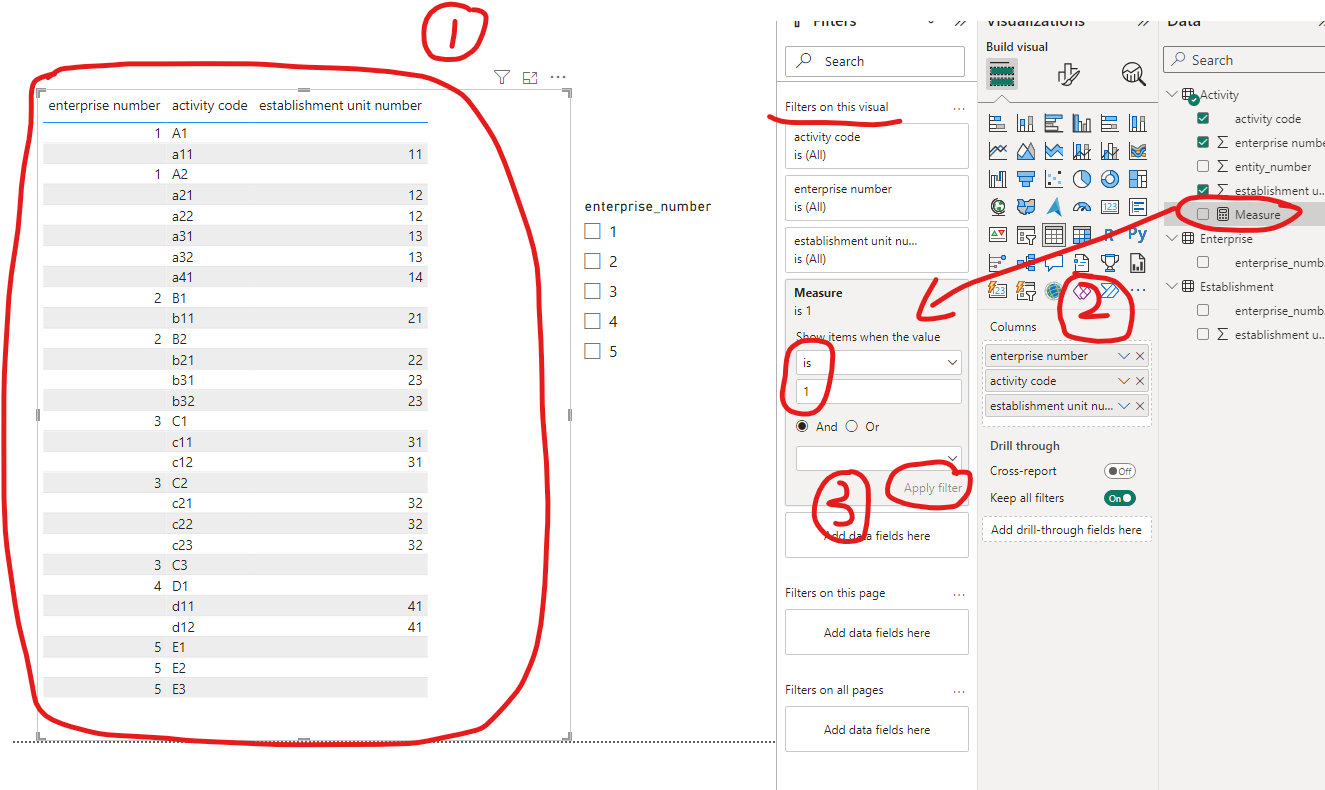Viewport: 1325px width, 790px height.
Task: Open the second condition dropdown
Action: 879,458
